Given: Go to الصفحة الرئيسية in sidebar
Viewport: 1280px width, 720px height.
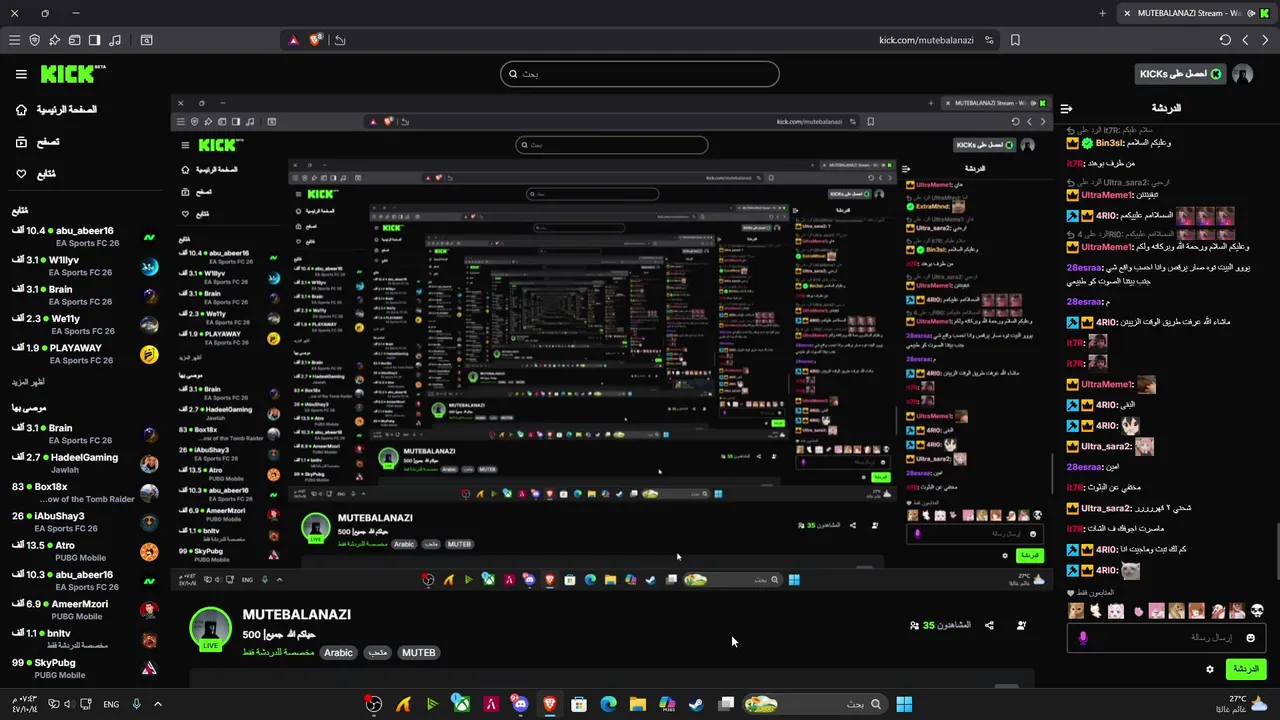Looking at the screenshot, I should (x=55, y=109).
